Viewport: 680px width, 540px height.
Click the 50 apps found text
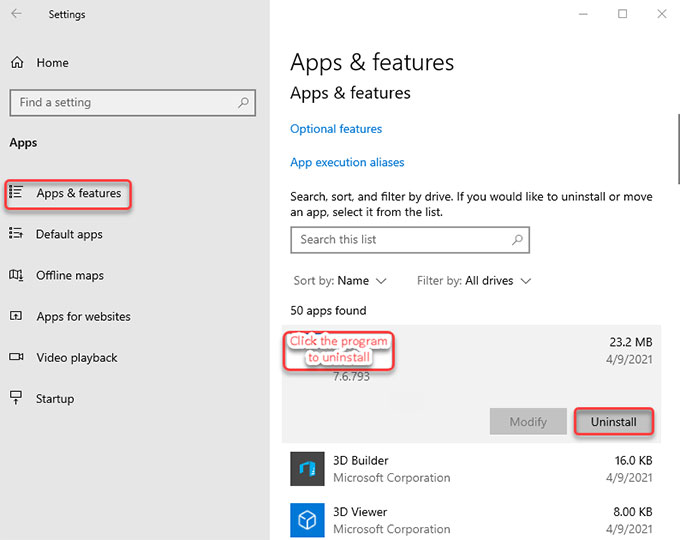(328, 311)
